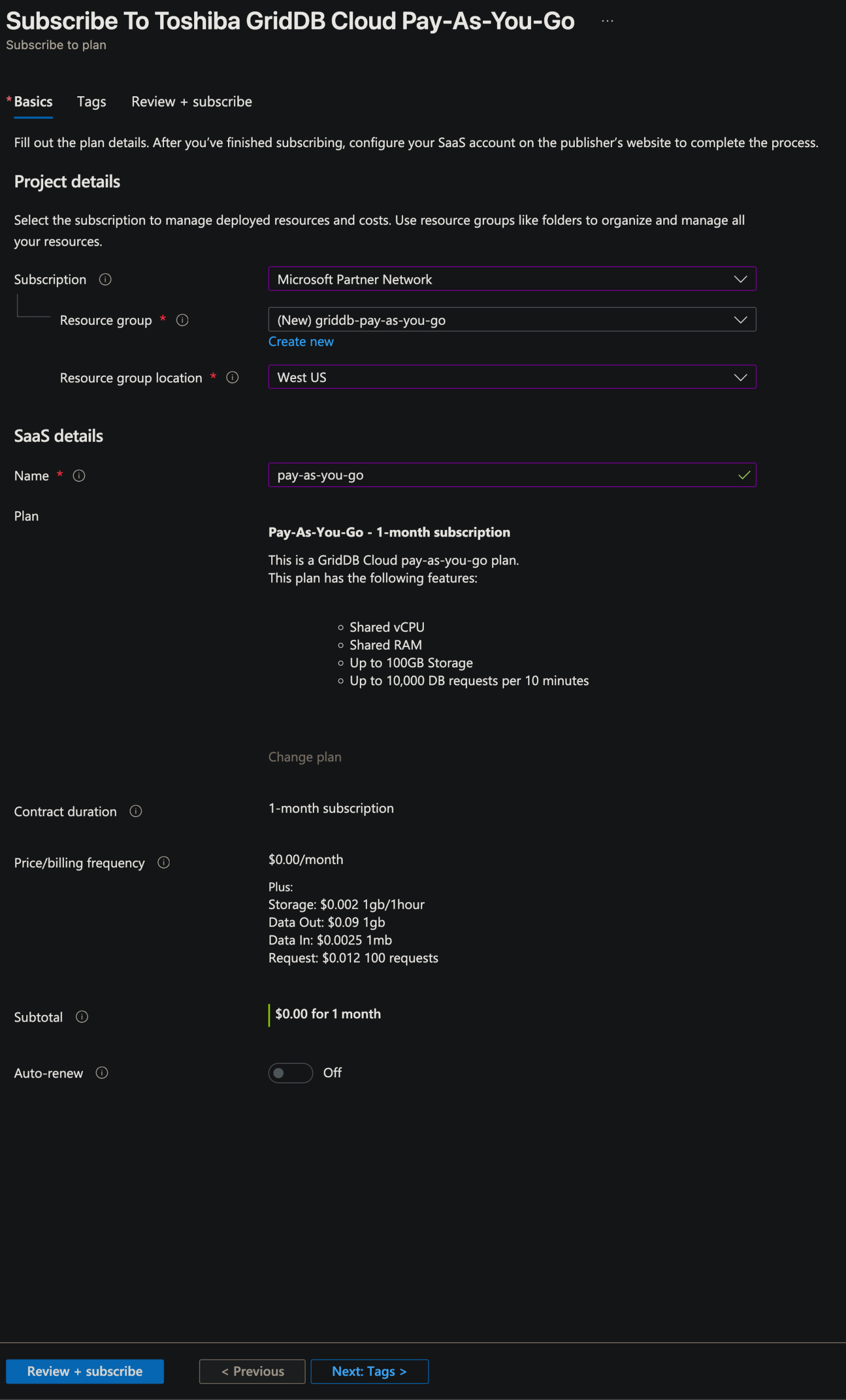
Task: Select the Basics tab
Action: (33, 102)
